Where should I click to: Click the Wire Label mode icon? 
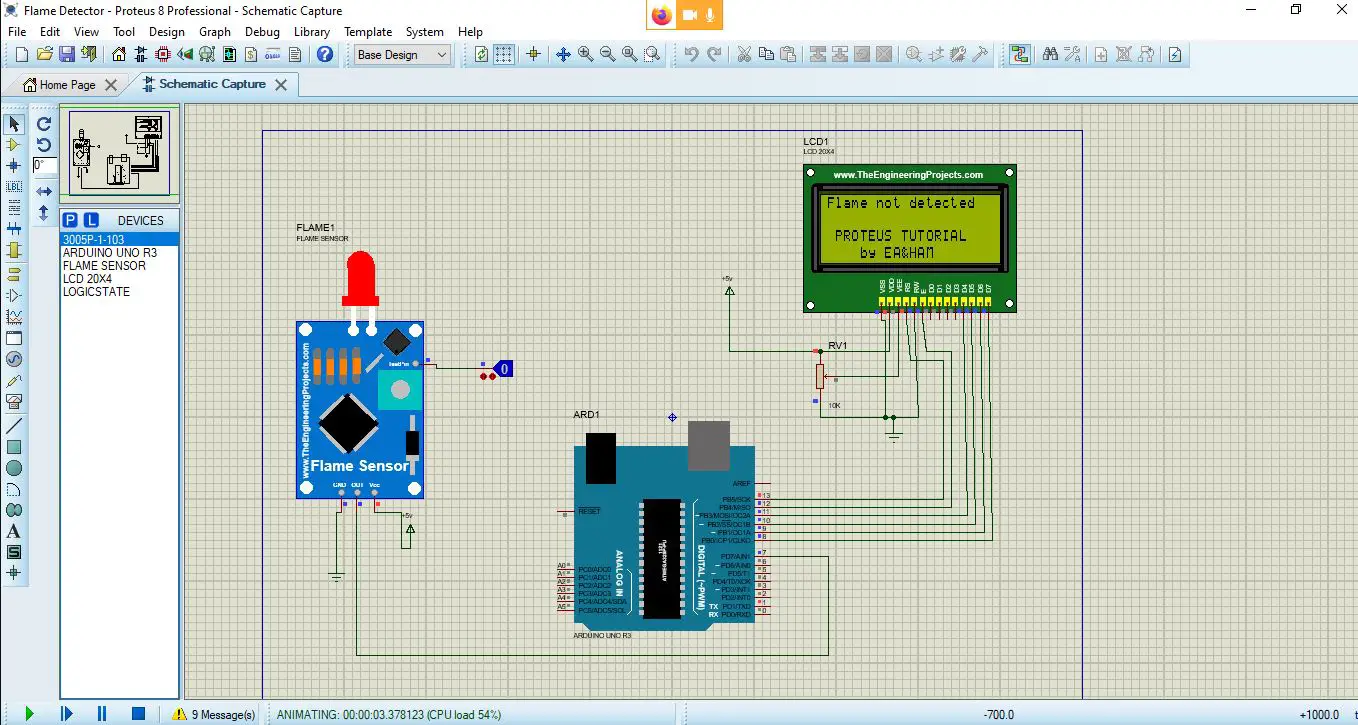click(14, 187)
